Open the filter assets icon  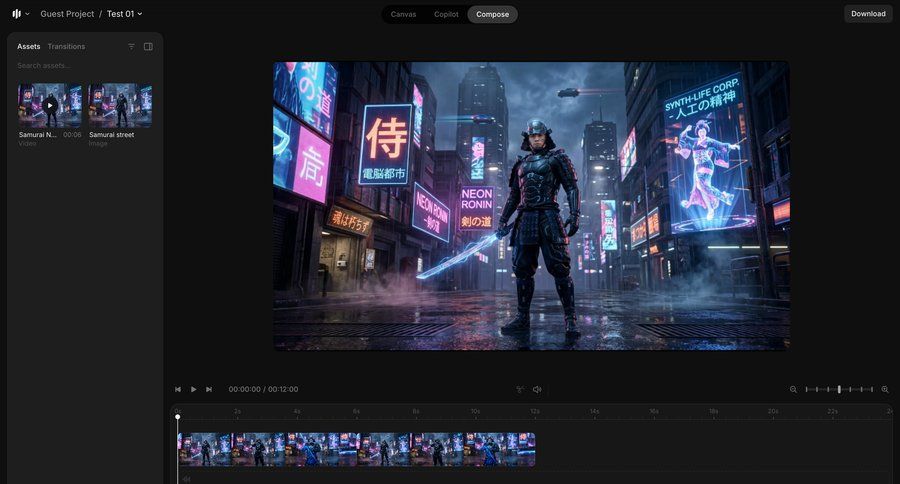click(x=131, y=47)
